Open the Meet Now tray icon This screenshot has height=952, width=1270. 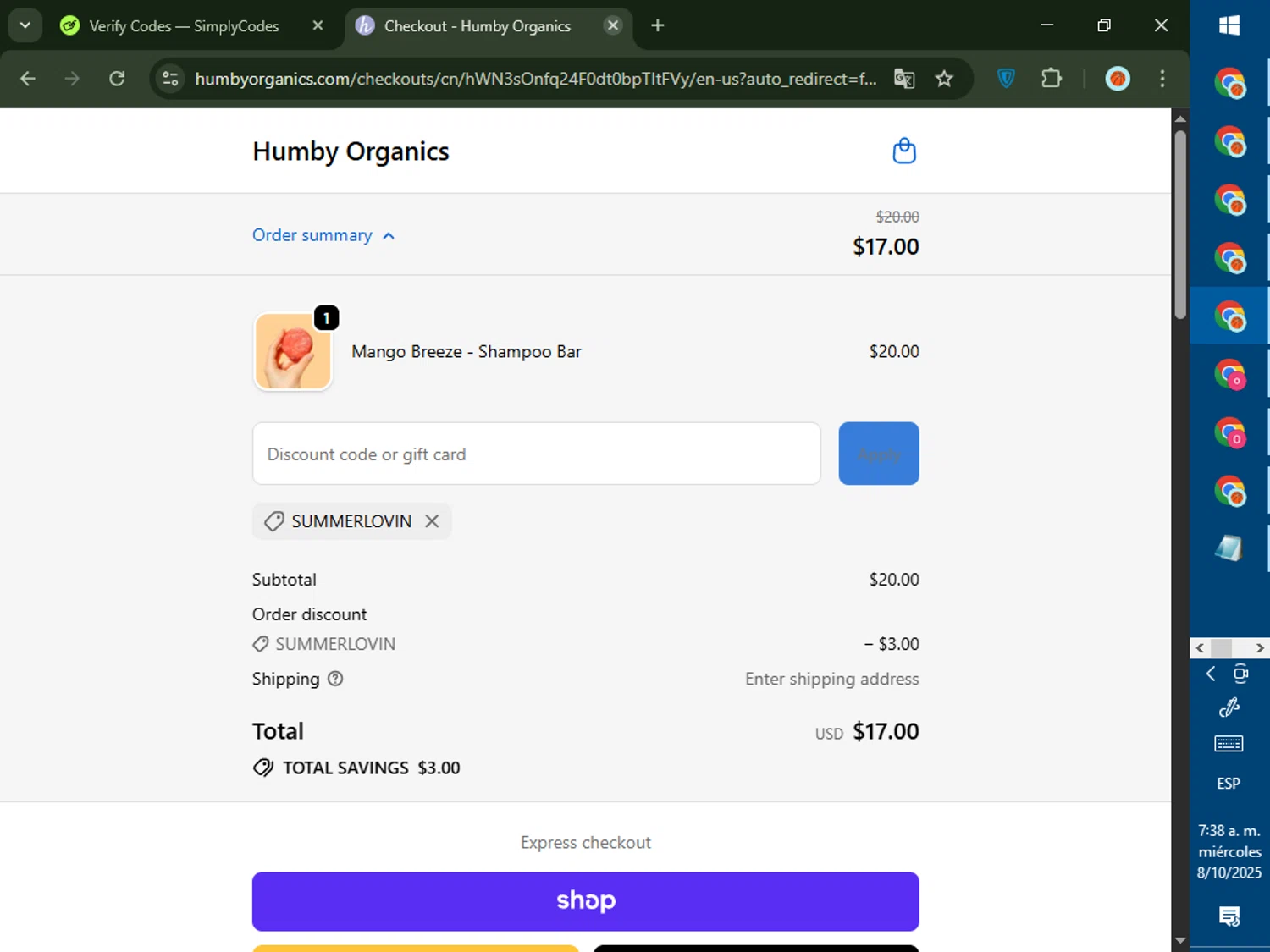tap(1241, 674)
